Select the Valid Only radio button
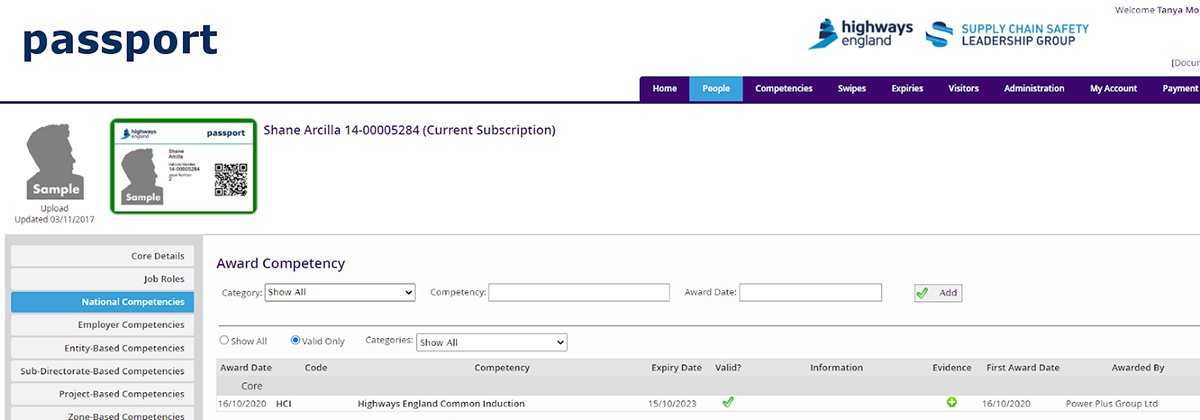Image resolution: width=1200 pixels, height=420 pixels. [x=295, y=340]
